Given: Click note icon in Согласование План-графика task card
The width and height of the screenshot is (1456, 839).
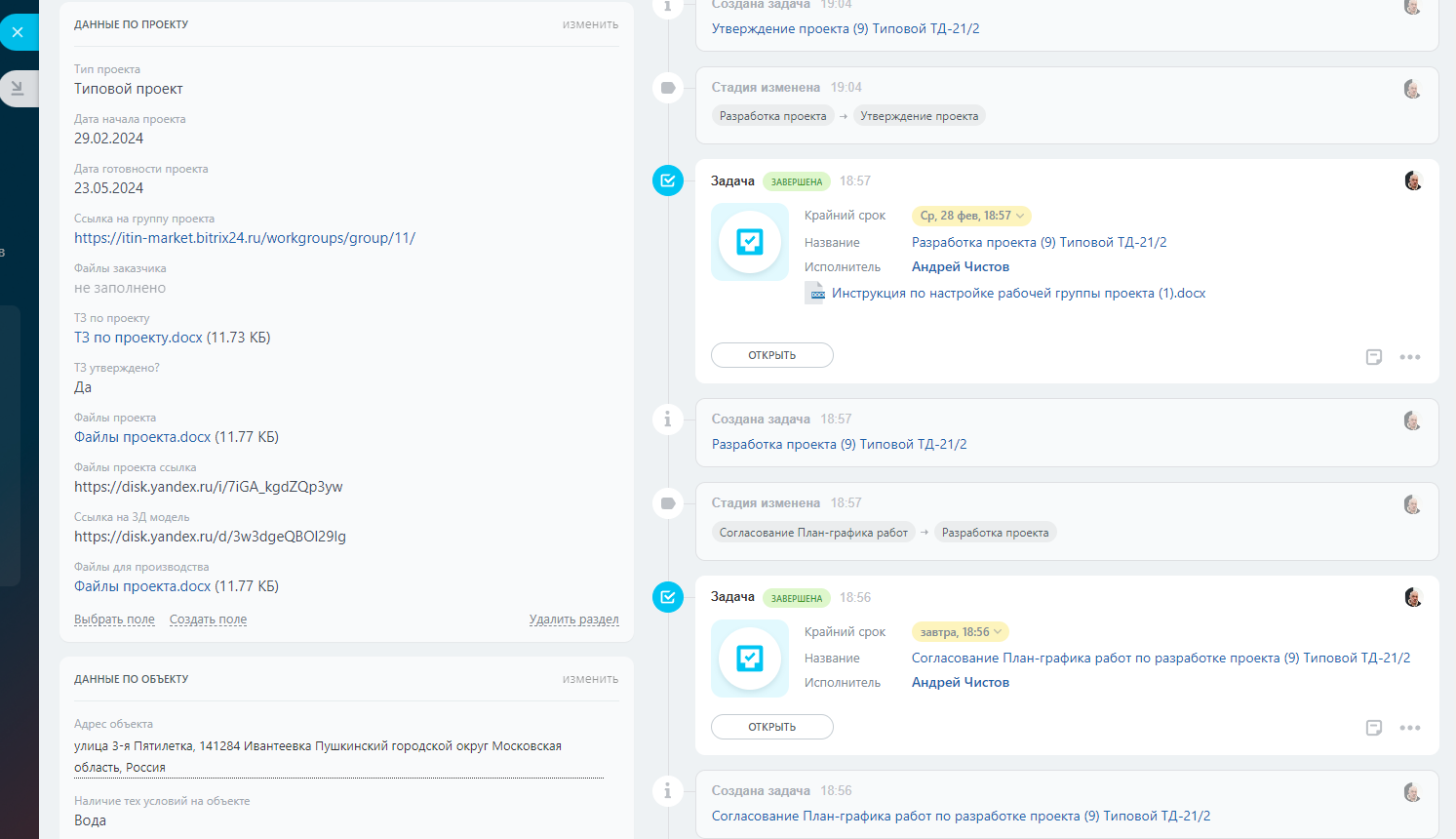Looking at the screenshot, I should click(1373, 728).
